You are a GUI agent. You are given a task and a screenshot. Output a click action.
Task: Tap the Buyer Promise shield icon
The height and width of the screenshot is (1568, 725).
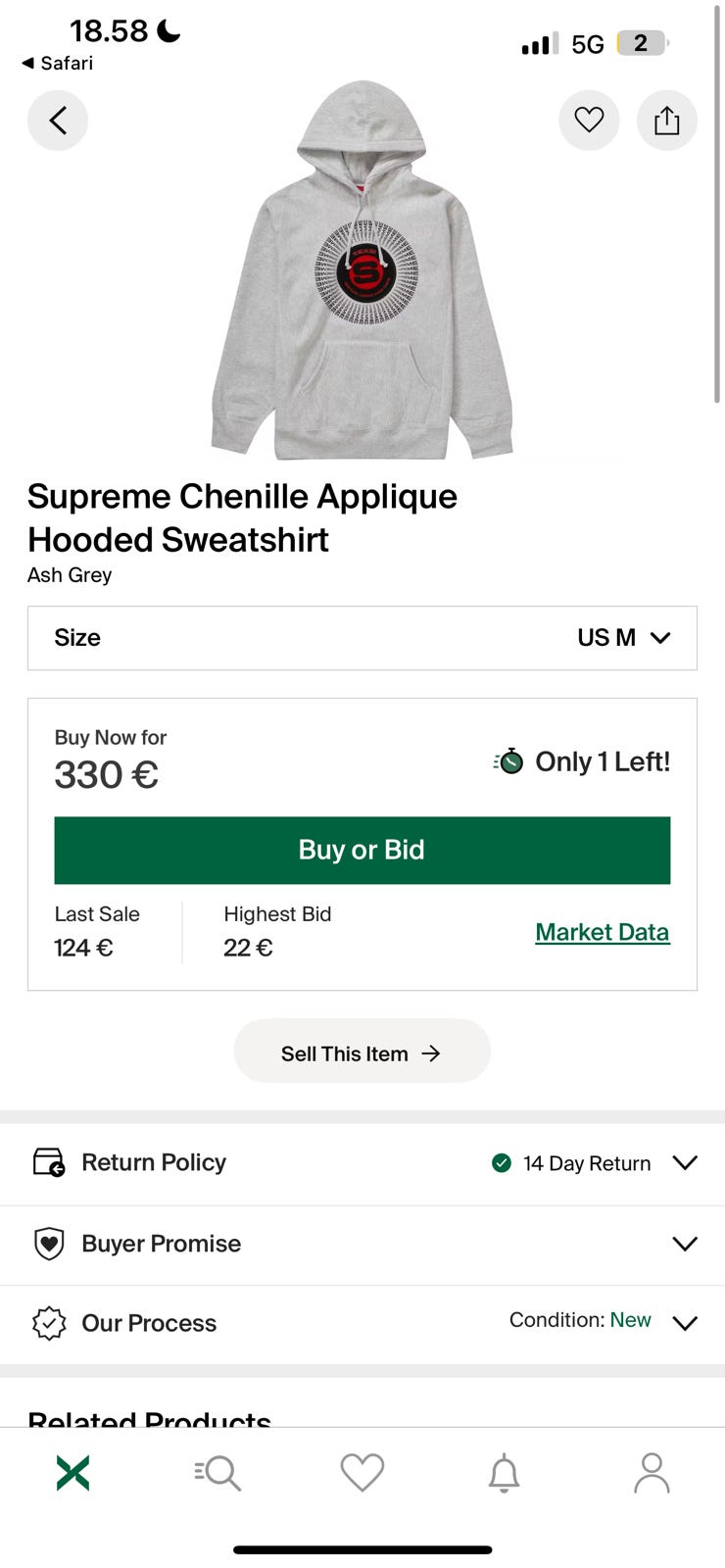pos(49,1244)
